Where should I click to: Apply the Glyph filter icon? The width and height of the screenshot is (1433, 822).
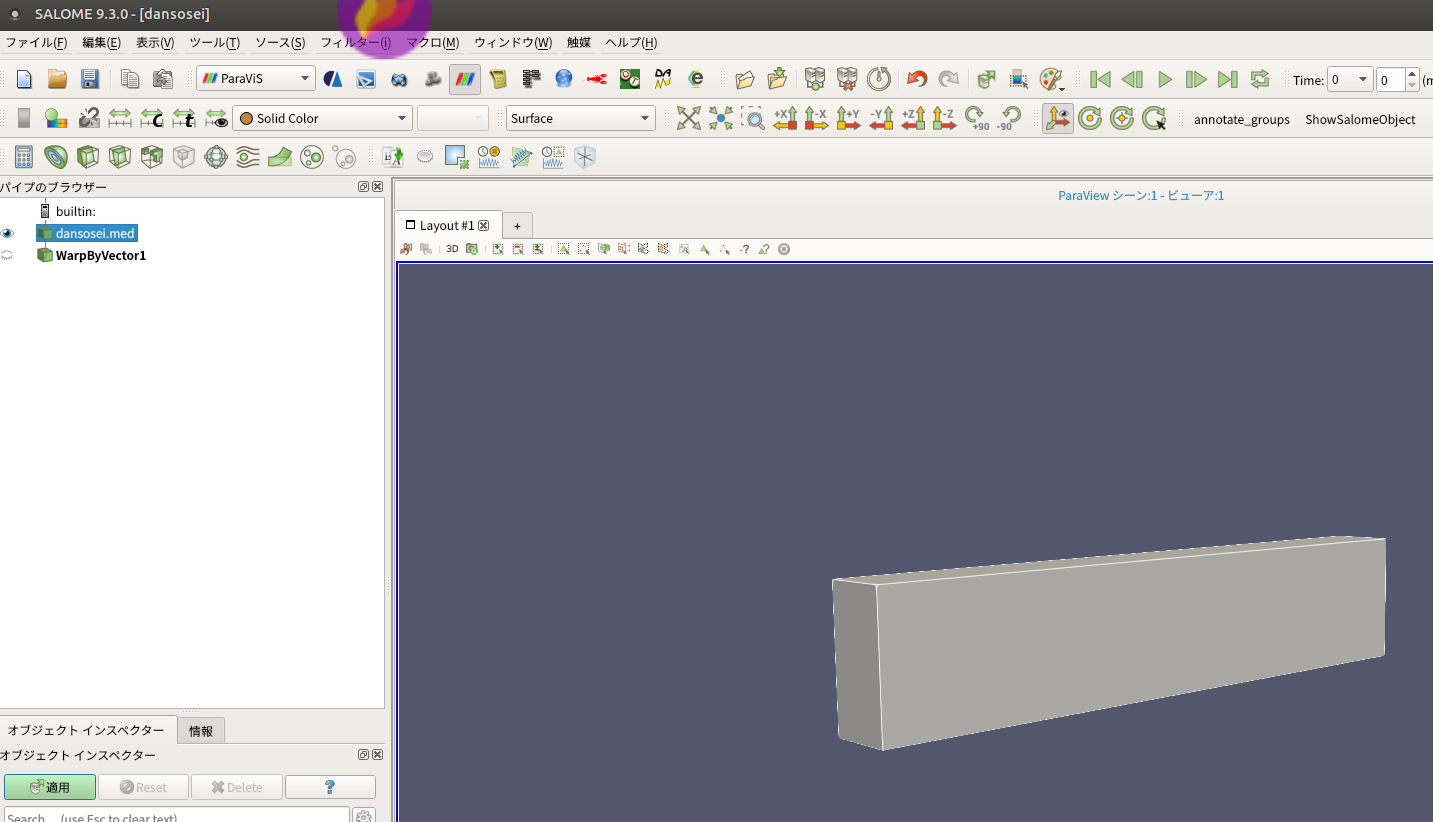[216, 157]
